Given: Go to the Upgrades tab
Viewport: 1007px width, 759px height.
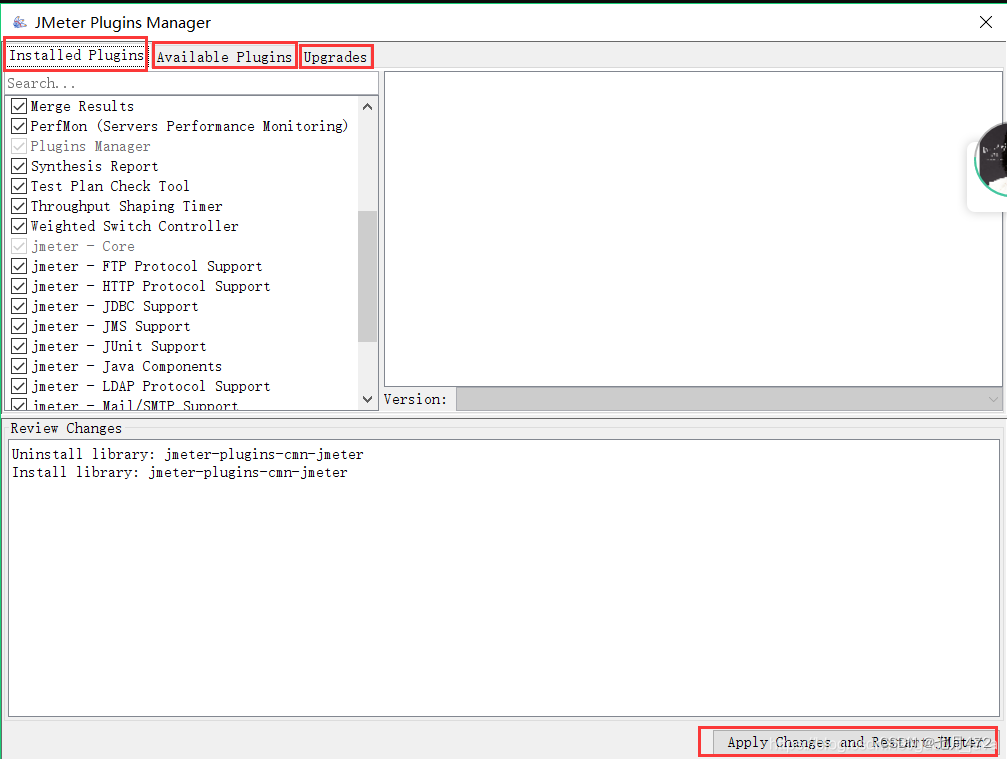Looking at the screenshot, I should [335, 57].
